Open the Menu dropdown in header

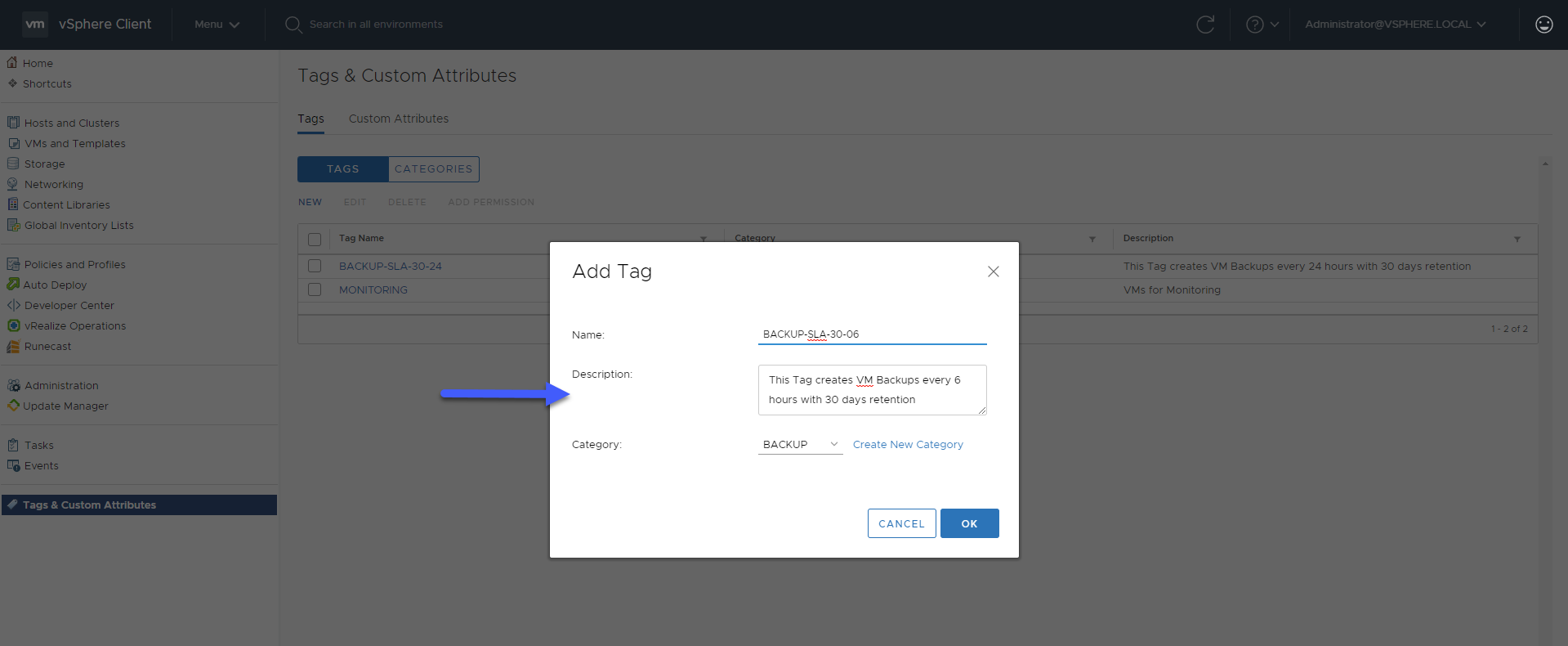point(217,25)
